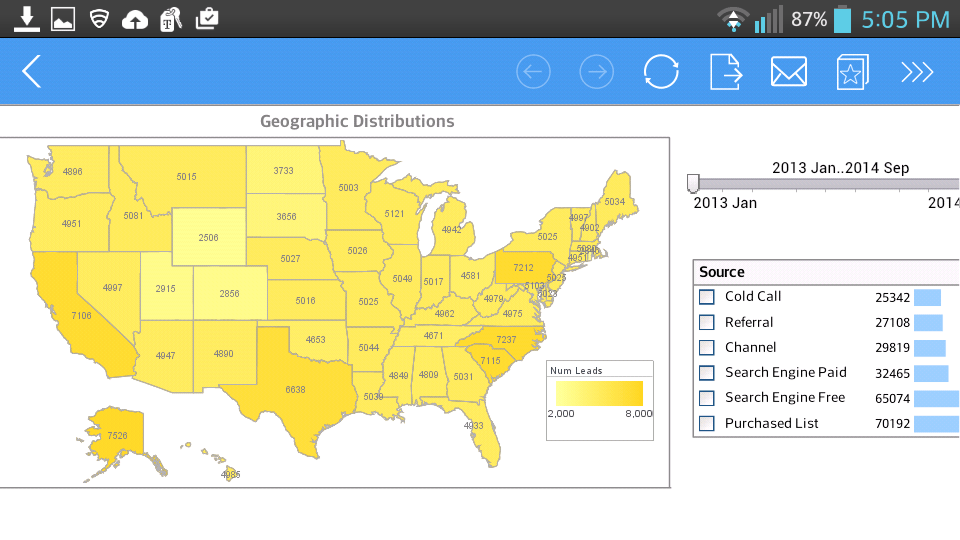Select Florida on the map (4933)
960x540 pixels.
pos(474,425)
